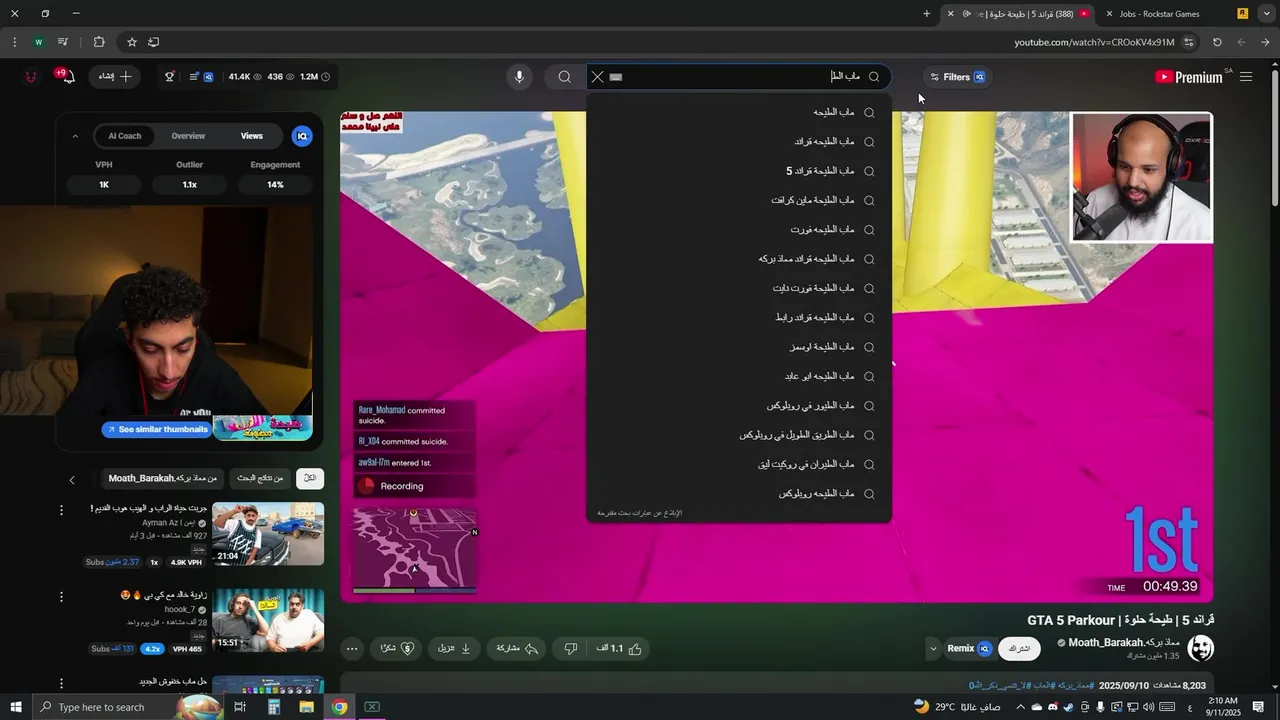Click the page scrollbar on the right edge
This screenshot has width=1280, height=720.
coord(1274,140)
